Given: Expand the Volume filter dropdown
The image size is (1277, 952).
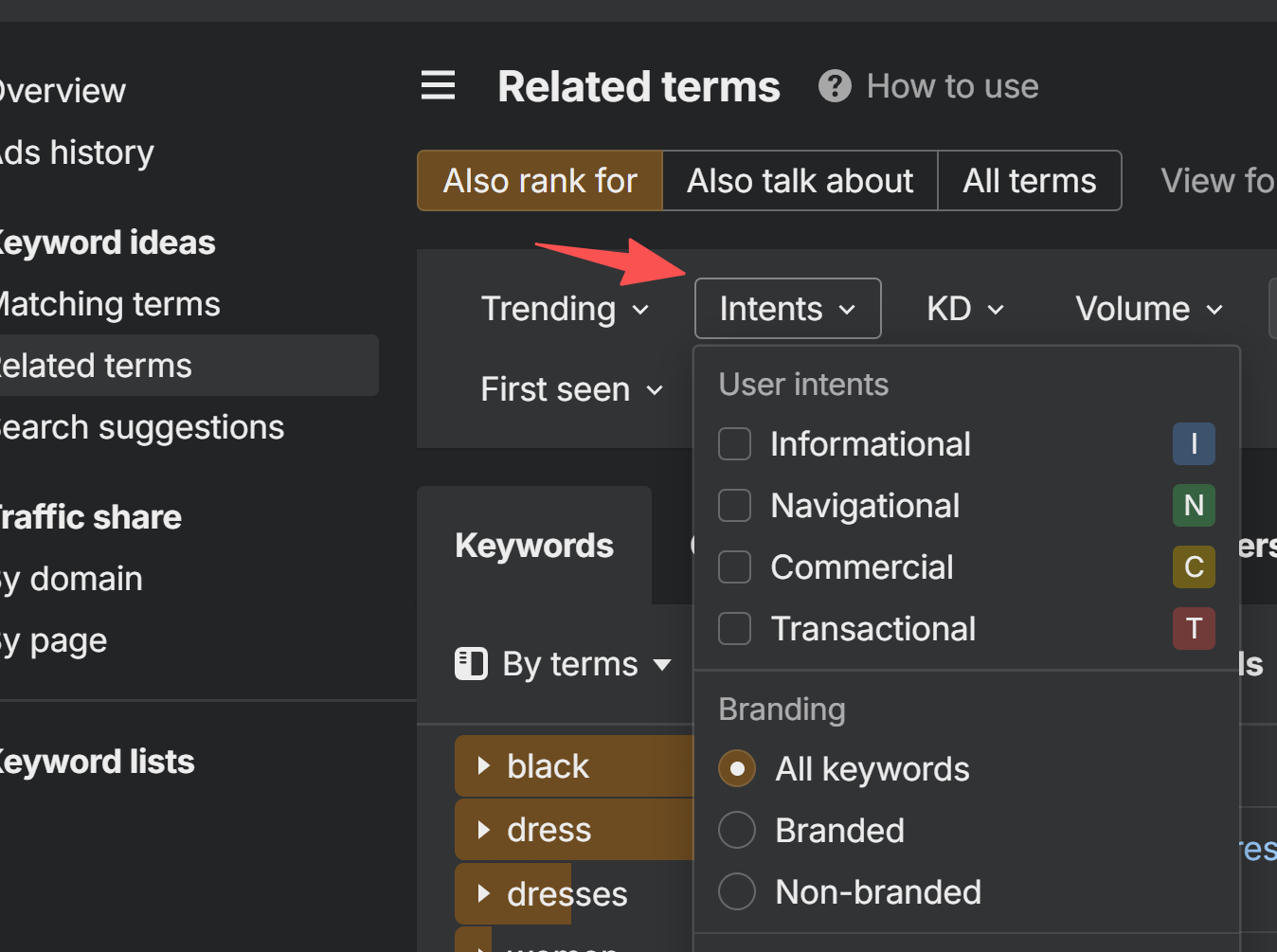Looking at the screenshot, I should (x=1148, y=309).
